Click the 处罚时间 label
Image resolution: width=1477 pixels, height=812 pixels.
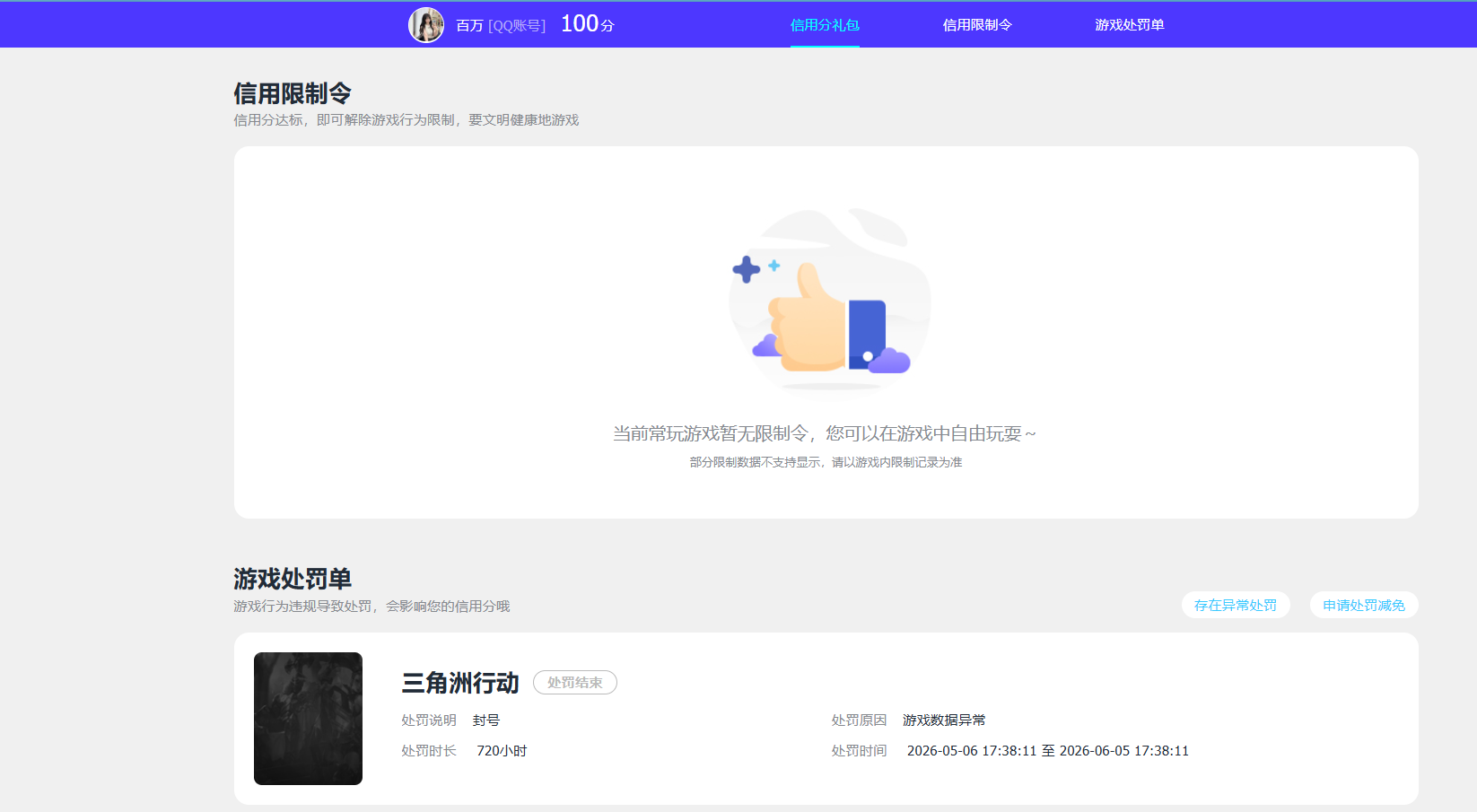(859, 751)
